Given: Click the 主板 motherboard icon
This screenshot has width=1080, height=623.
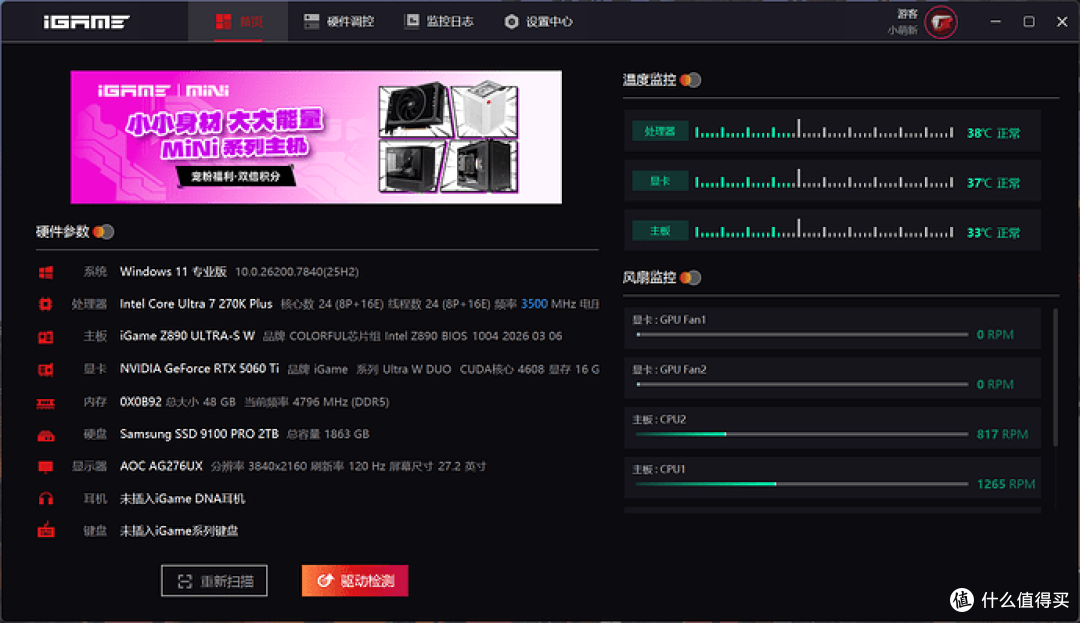Looking at the screenshot, I should click(x=45, y=337).
